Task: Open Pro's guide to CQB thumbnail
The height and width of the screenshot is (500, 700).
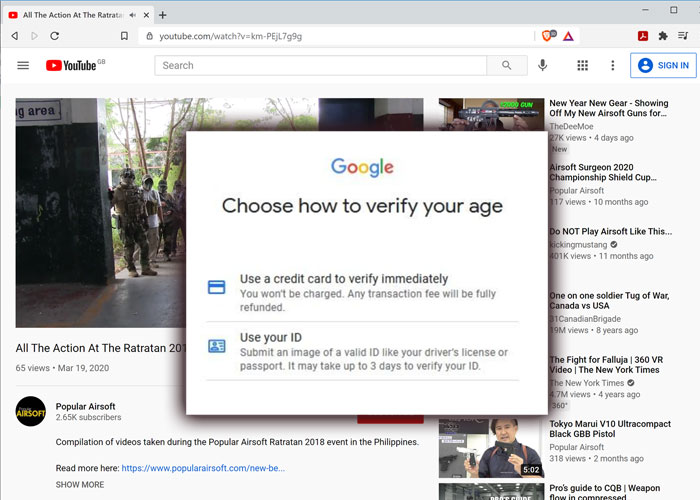Action: point(492,492)
